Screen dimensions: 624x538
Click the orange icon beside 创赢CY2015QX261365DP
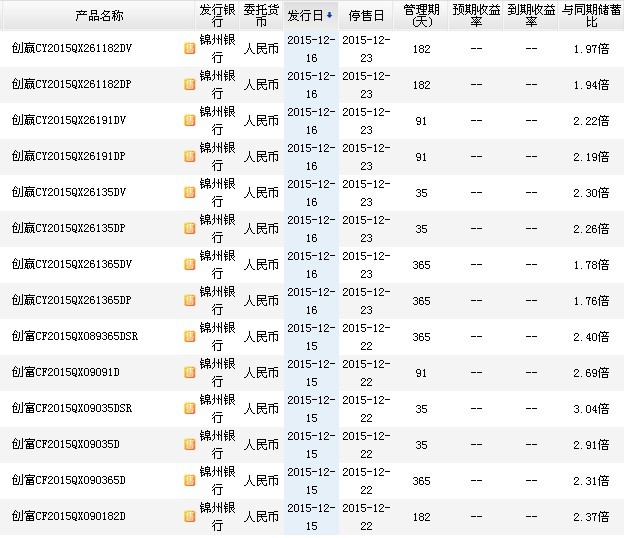(x=190, y=300)
